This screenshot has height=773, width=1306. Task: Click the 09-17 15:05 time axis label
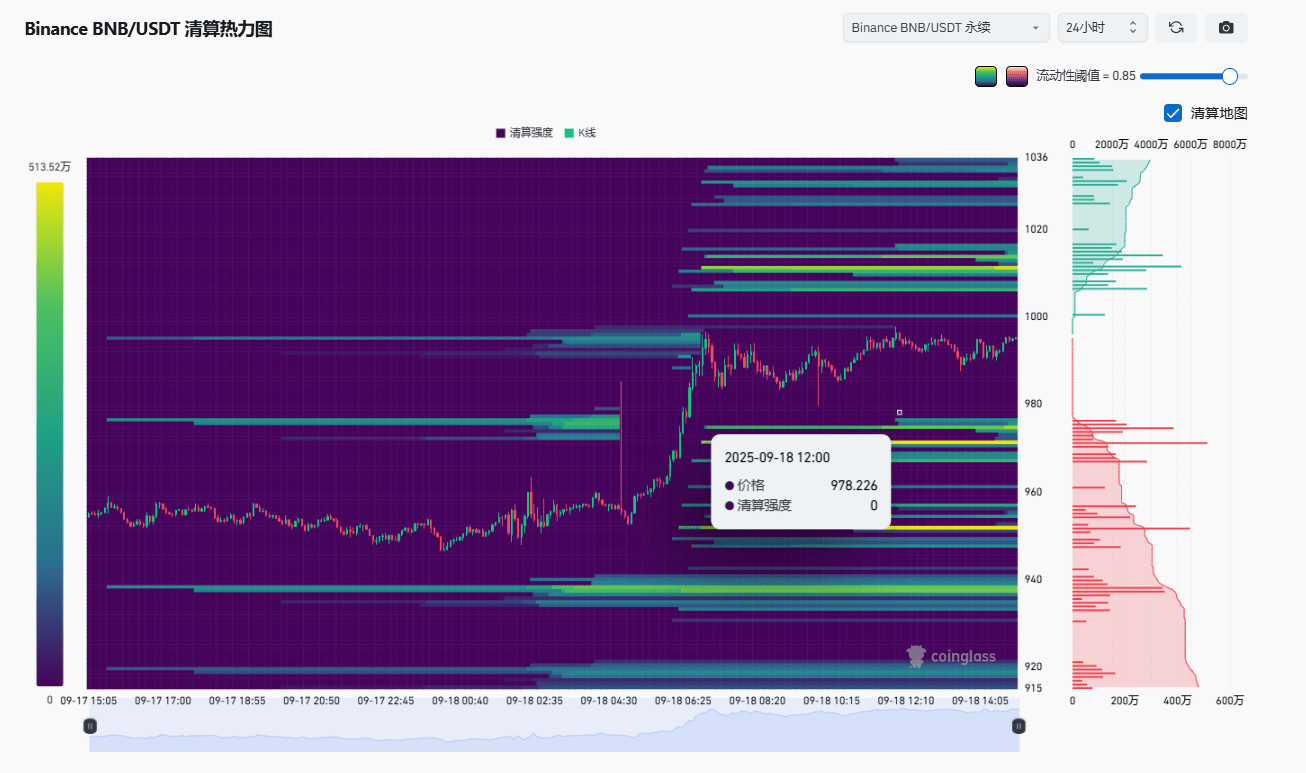tap(89, 701)
